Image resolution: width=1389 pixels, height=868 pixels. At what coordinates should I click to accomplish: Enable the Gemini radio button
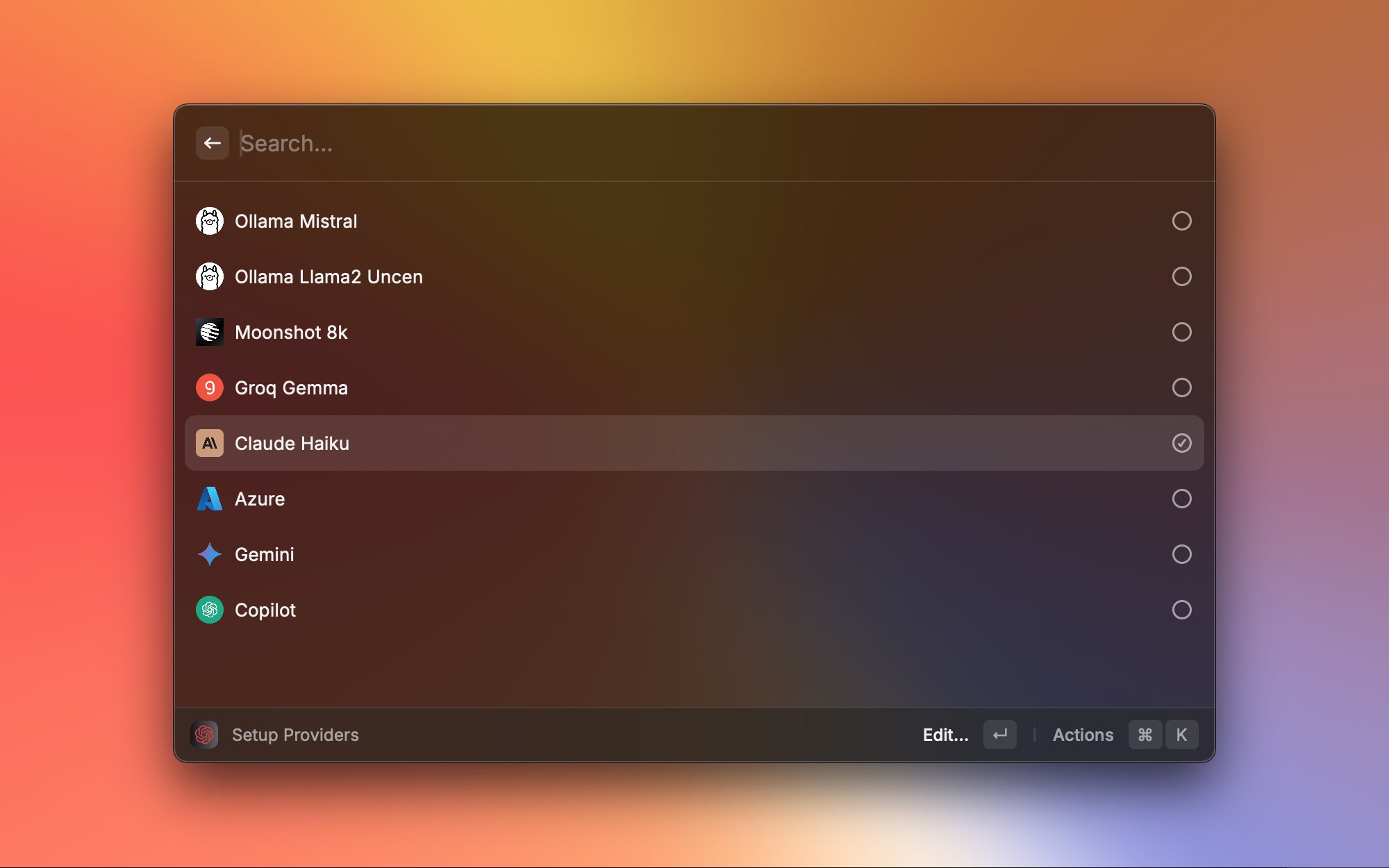point(1181,554)
